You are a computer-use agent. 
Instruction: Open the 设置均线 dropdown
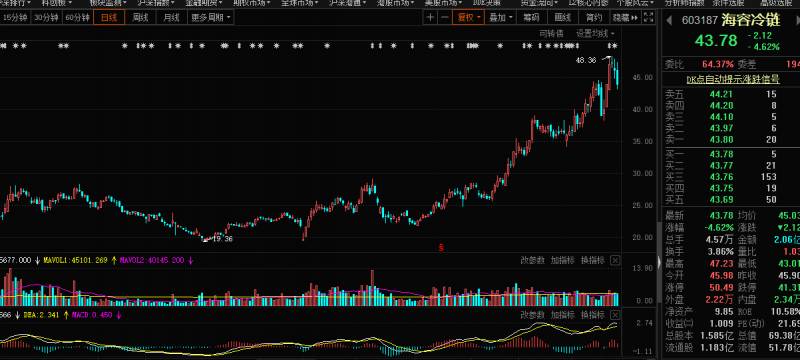point(595,34)
